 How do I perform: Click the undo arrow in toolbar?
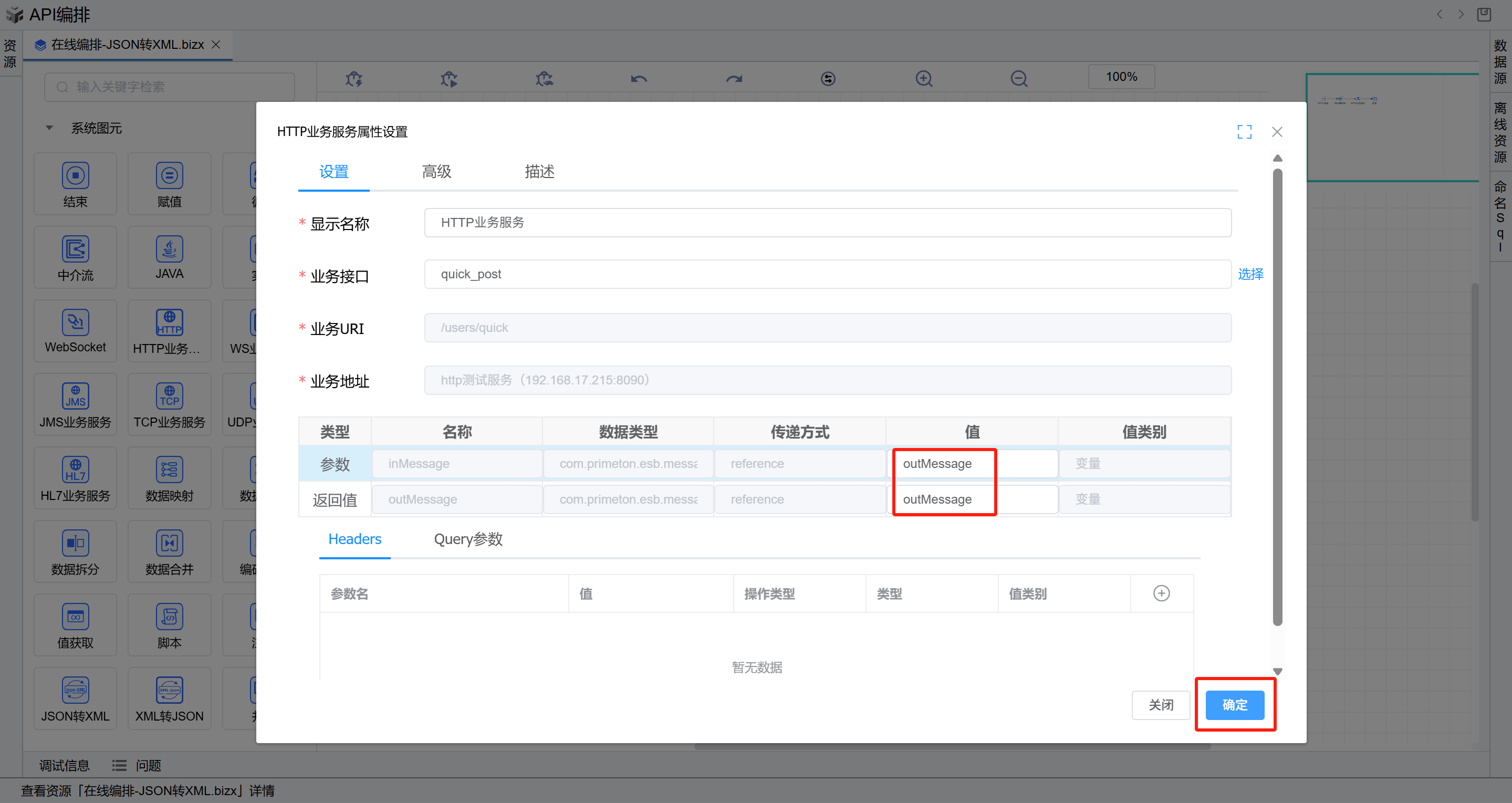[x=639, y=79]
